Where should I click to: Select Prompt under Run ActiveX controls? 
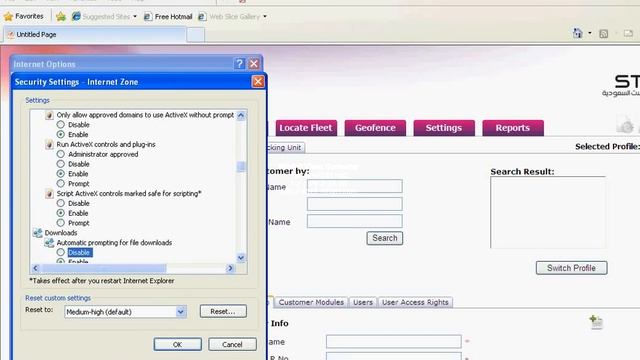(x=61, y=183)
